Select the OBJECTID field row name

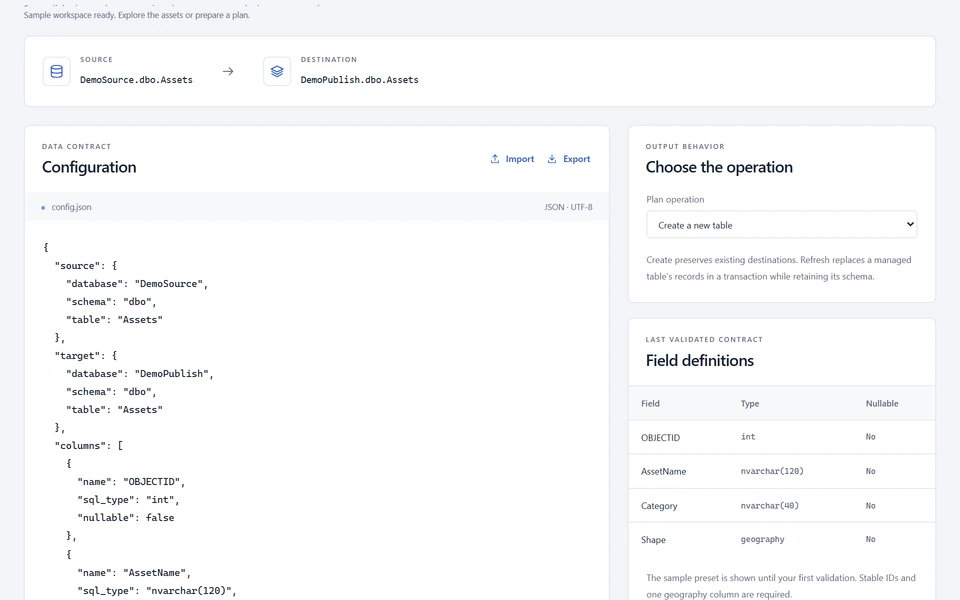661,437
